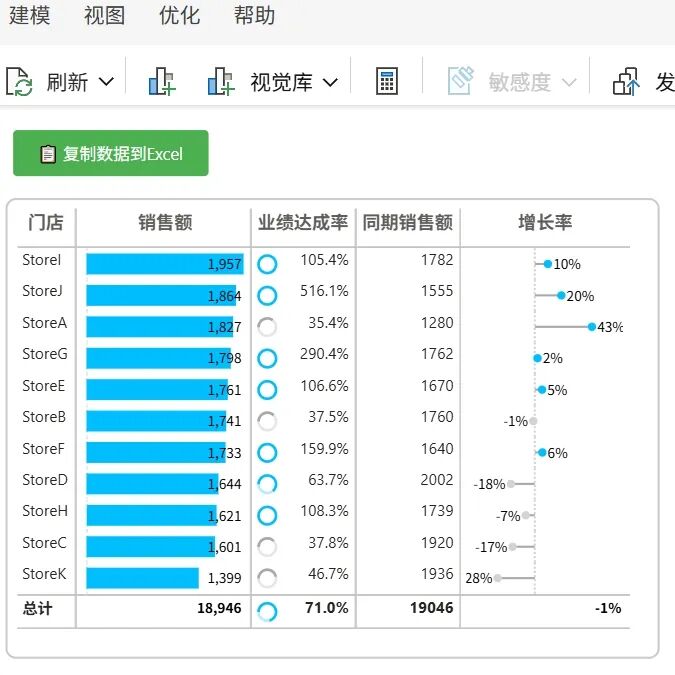This screenshot has width=675, height=675.
Task: Click the first new visual chart icon
Action: coord(162,81)
